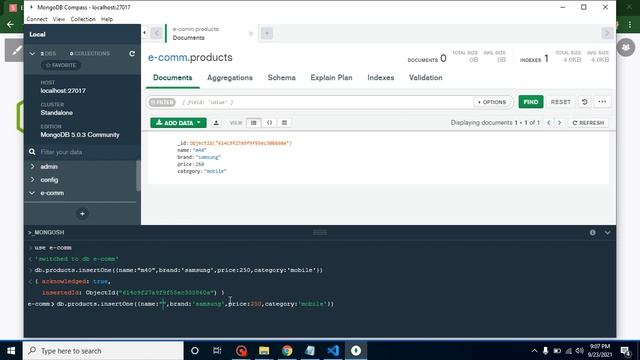Click the search icon in sidebar filter

pyautogui.click(x=32, y=152)
